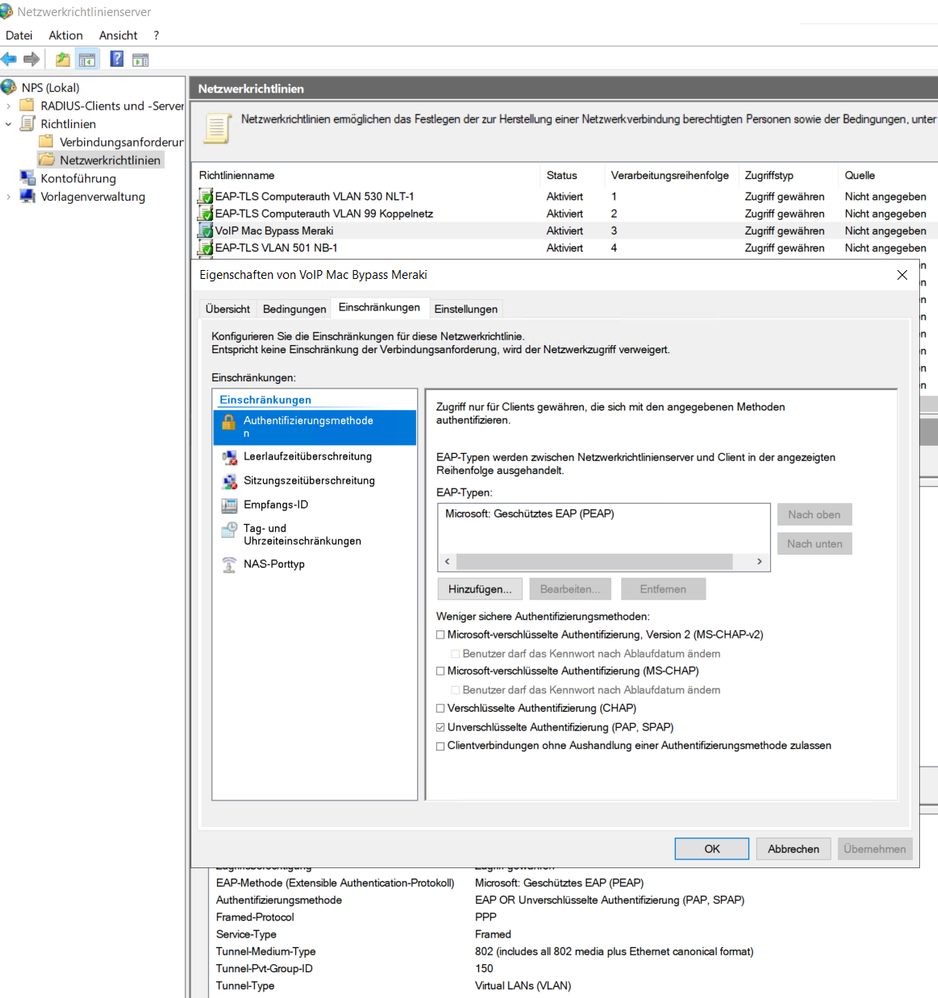938x998 pixels.
Task: Select Microsoft: Geschütztes EAP (PEAP) entry
Action: [x=529, y=514]
